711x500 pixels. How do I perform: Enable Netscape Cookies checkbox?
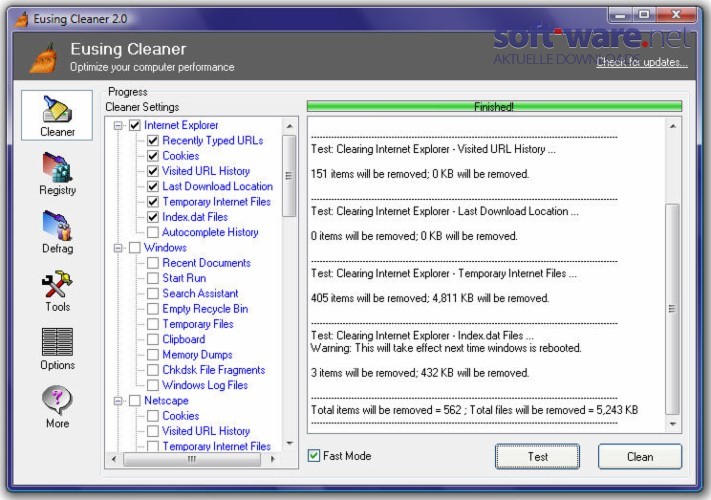tap(153, 416)
